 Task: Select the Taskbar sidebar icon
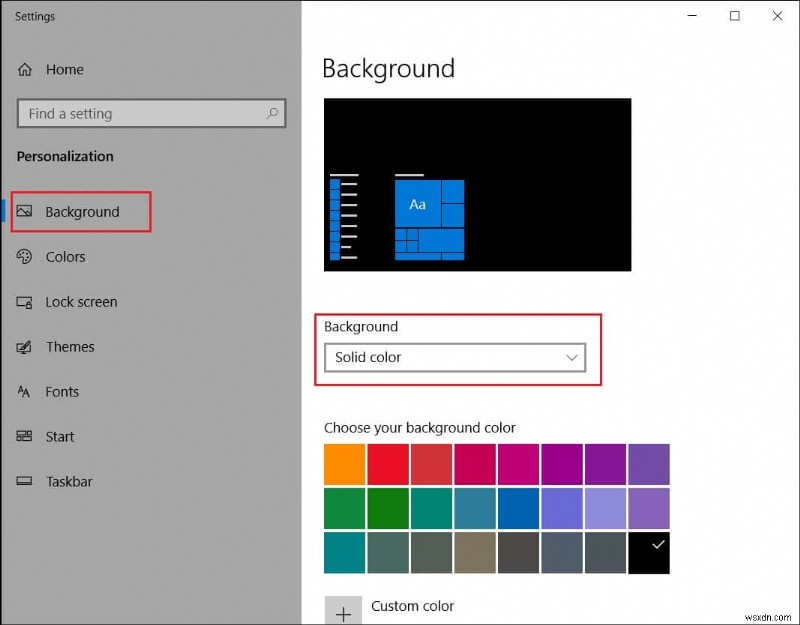24,482
